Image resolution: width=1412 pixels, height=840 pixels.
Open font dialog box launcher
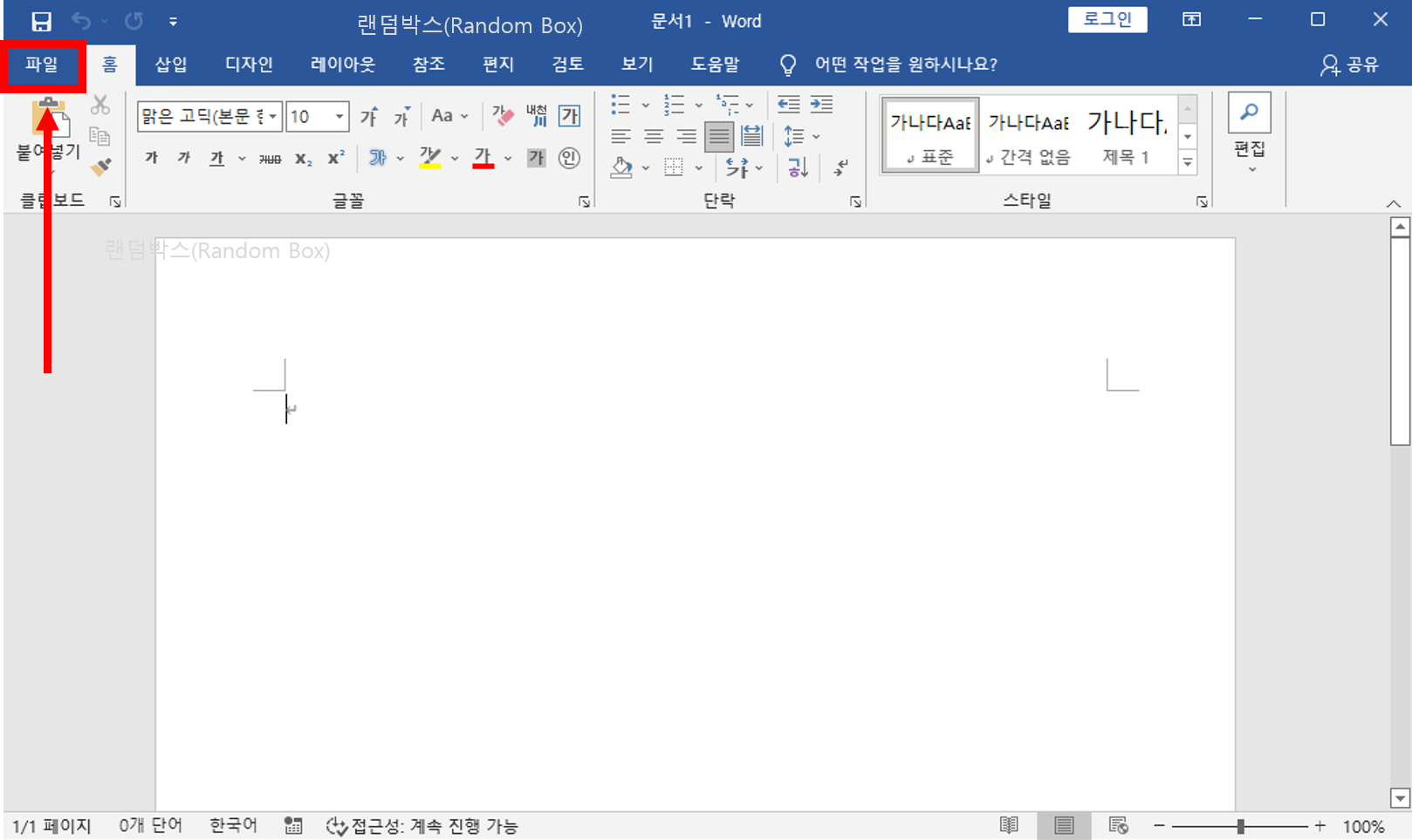coord(584,202)
